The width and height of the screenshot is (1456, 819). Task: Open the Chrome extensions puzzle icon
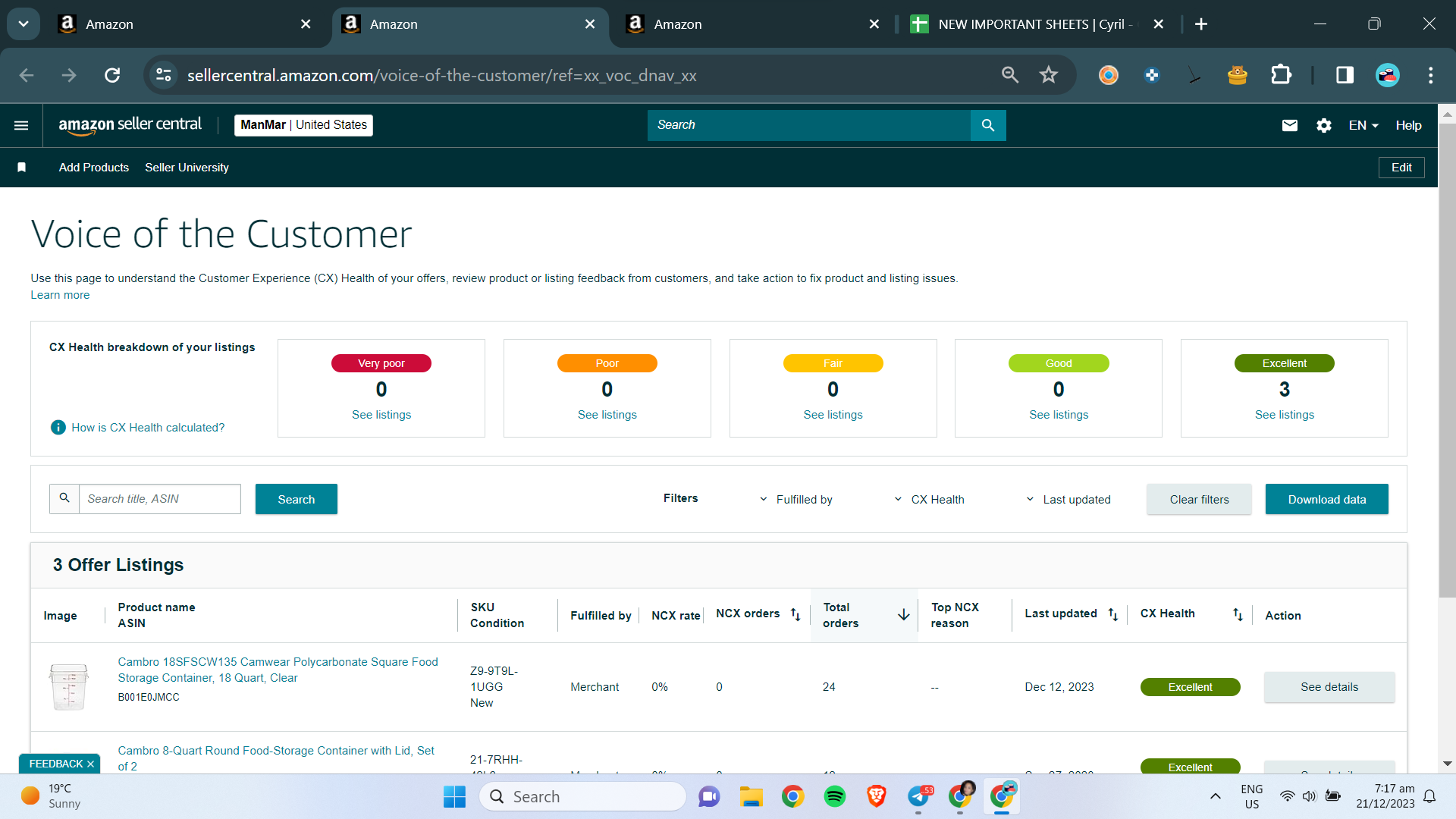[x=1281, y=75]
